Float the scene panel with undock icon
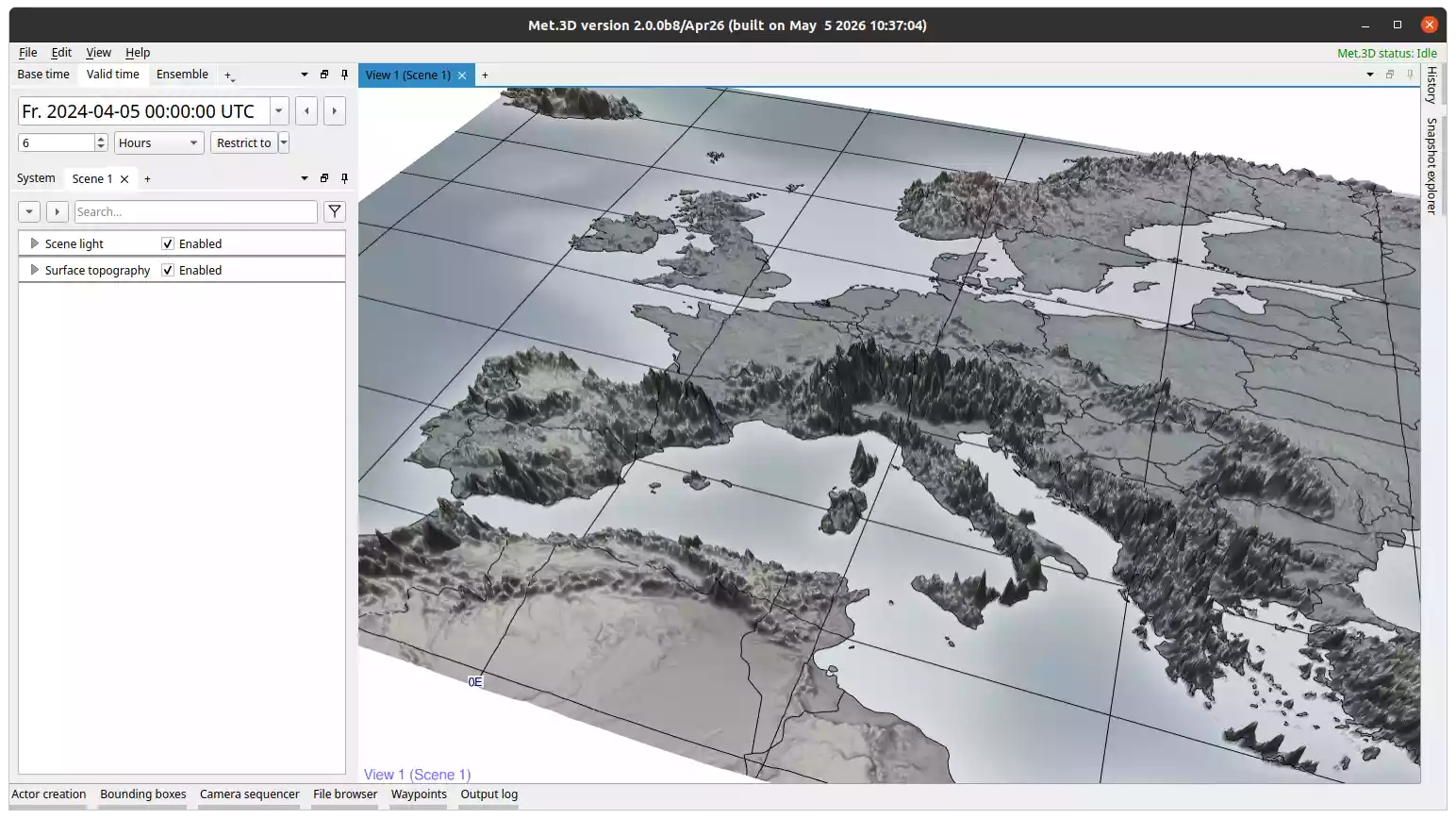Image resolution: width=1456 pixels, height=819 pixels. (x=324, y=178)
